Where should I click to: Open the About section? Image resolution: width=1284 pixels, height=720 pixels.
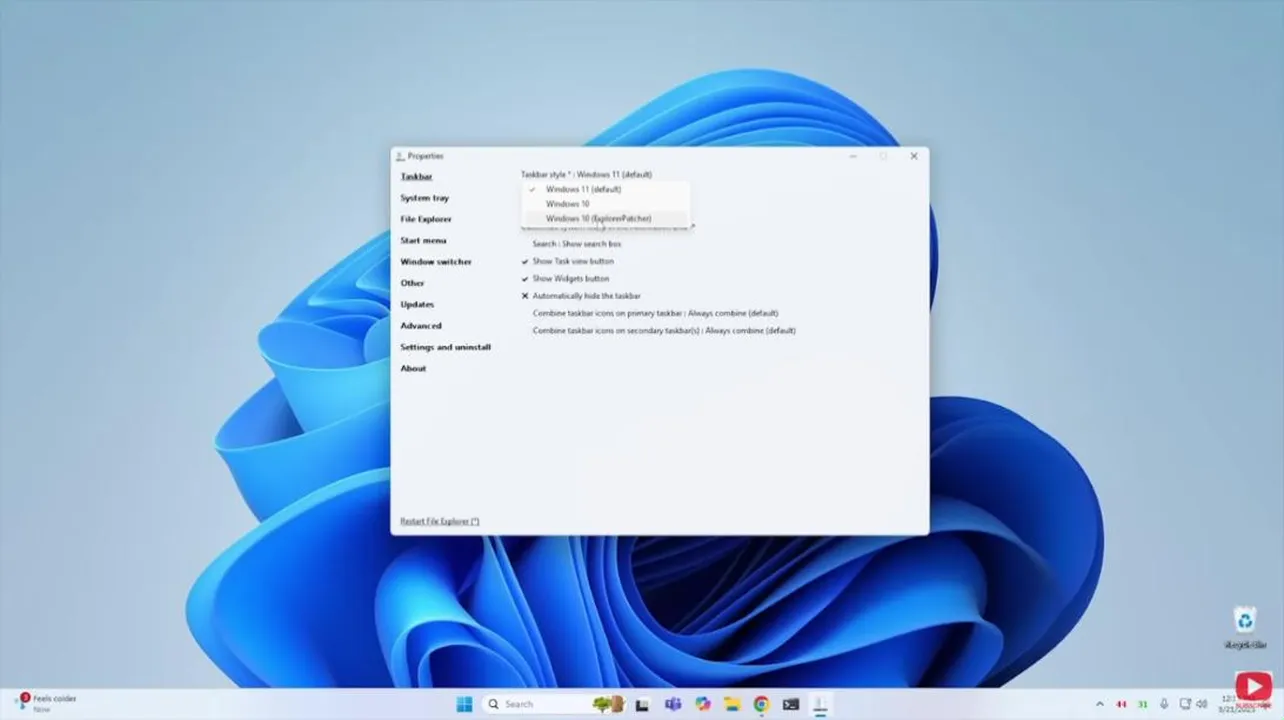[x=413, y=368]
